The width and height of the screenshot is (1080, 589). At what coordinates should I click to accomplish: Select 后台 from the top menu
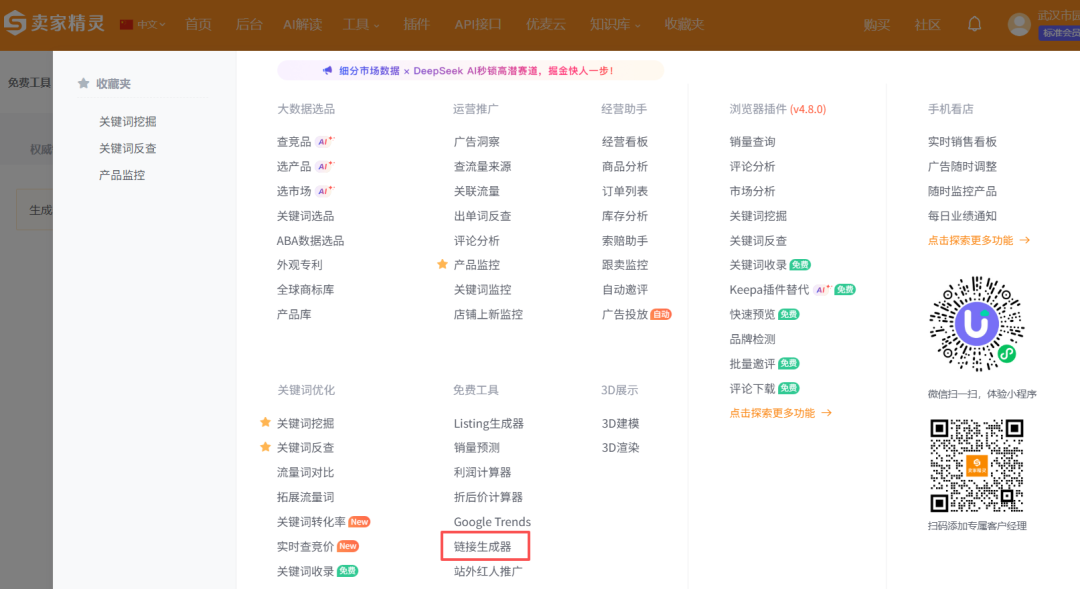point(249,24)
